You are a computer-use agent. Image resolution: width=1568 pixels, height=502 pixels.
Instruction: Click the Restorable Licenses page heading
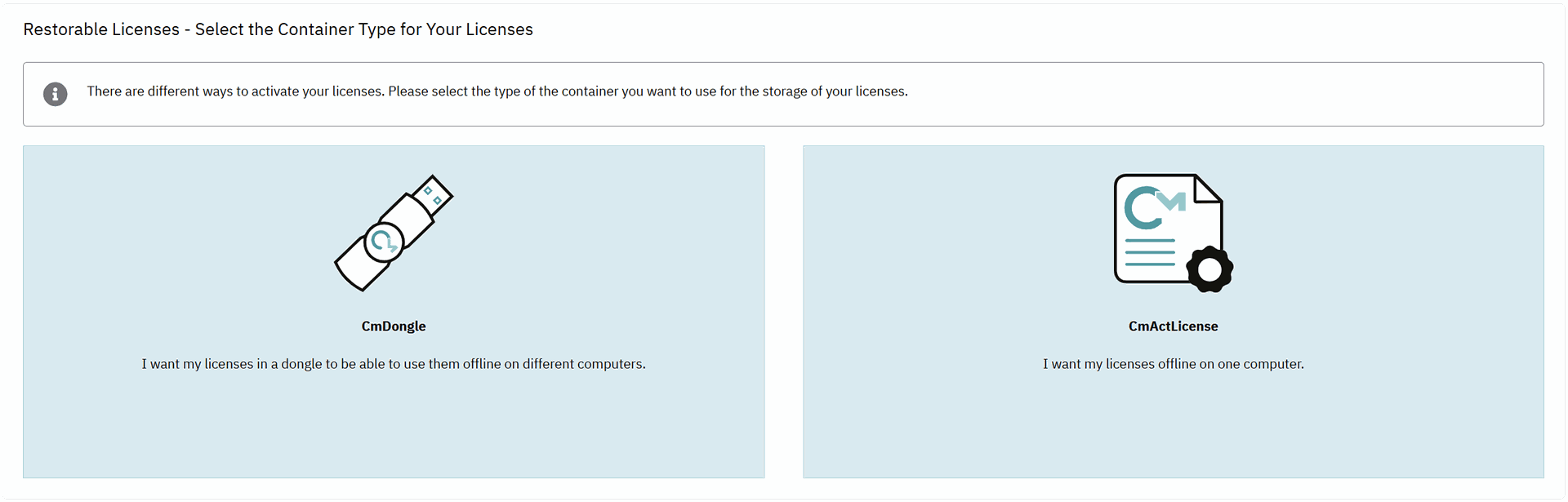[278, 29]
